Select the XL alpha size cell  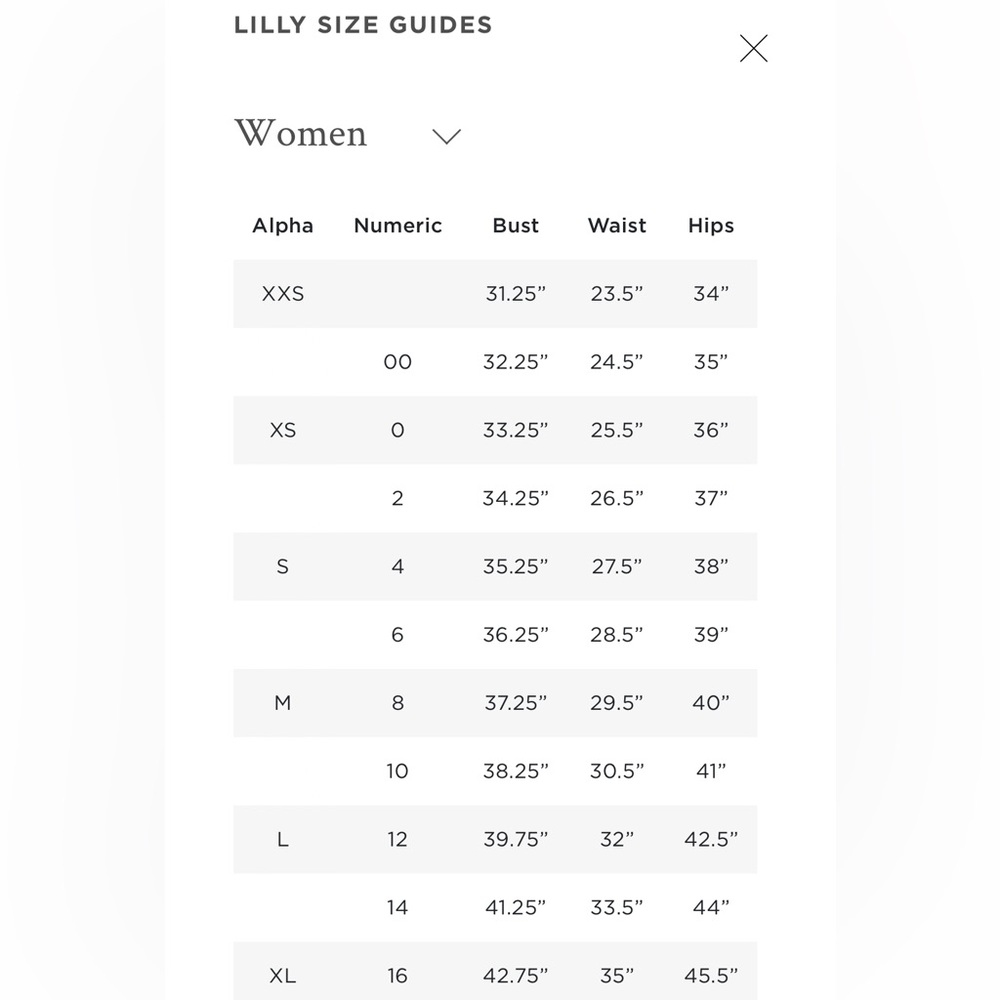coord(283,976)
